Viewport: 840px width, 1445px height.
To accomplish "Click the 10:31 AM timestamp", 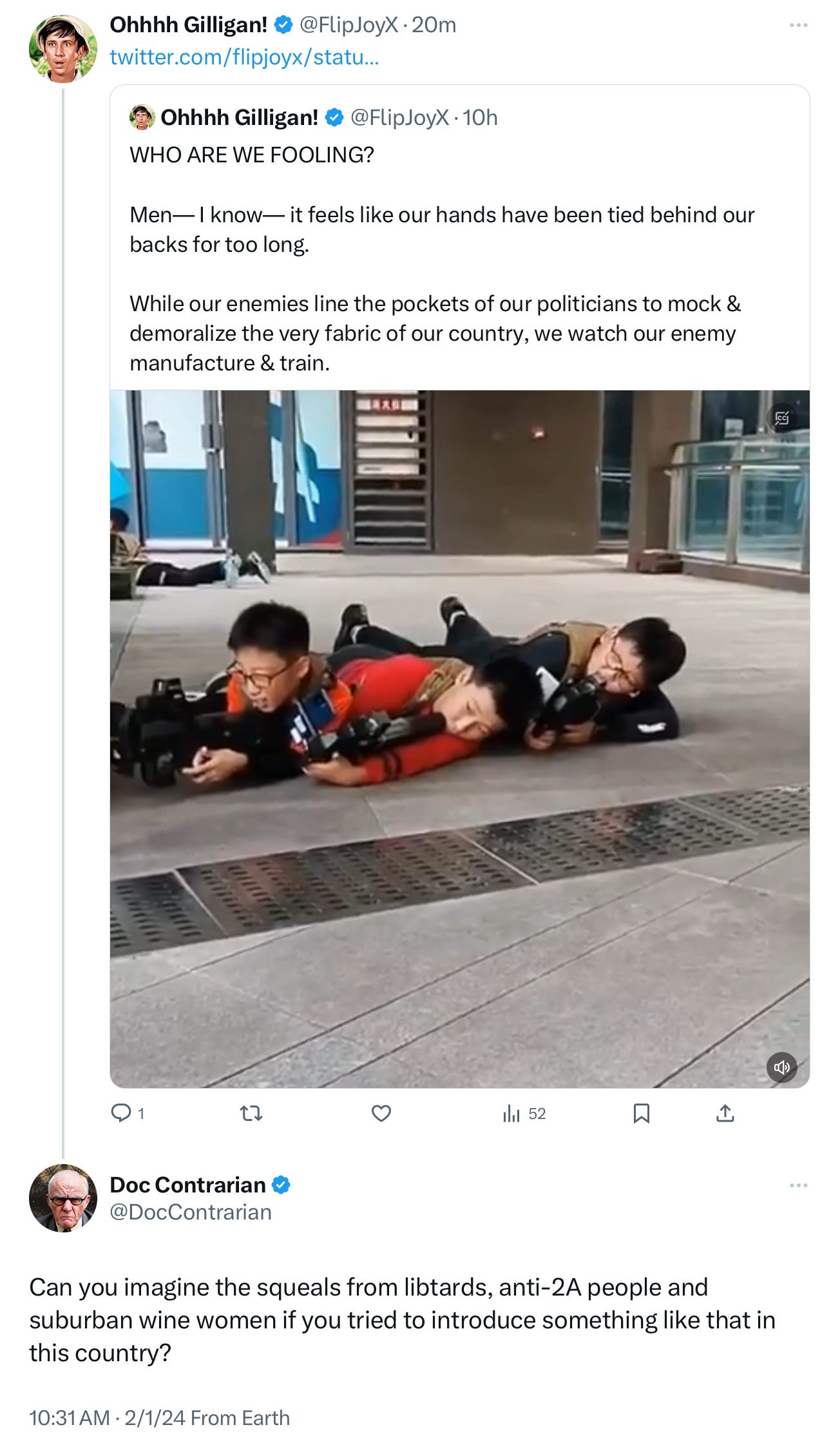I will click(x=70, y=1417).
